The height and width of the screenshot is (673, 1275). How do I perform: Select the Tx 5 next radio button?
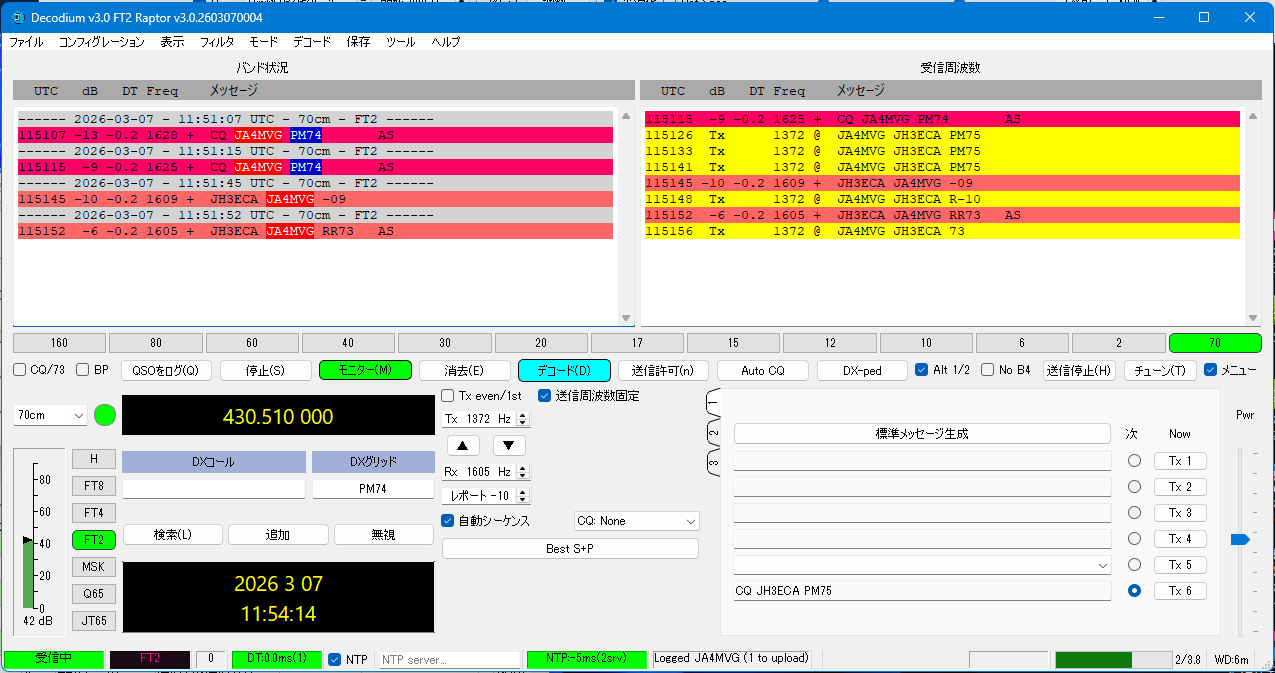(x=1134, y=565)
